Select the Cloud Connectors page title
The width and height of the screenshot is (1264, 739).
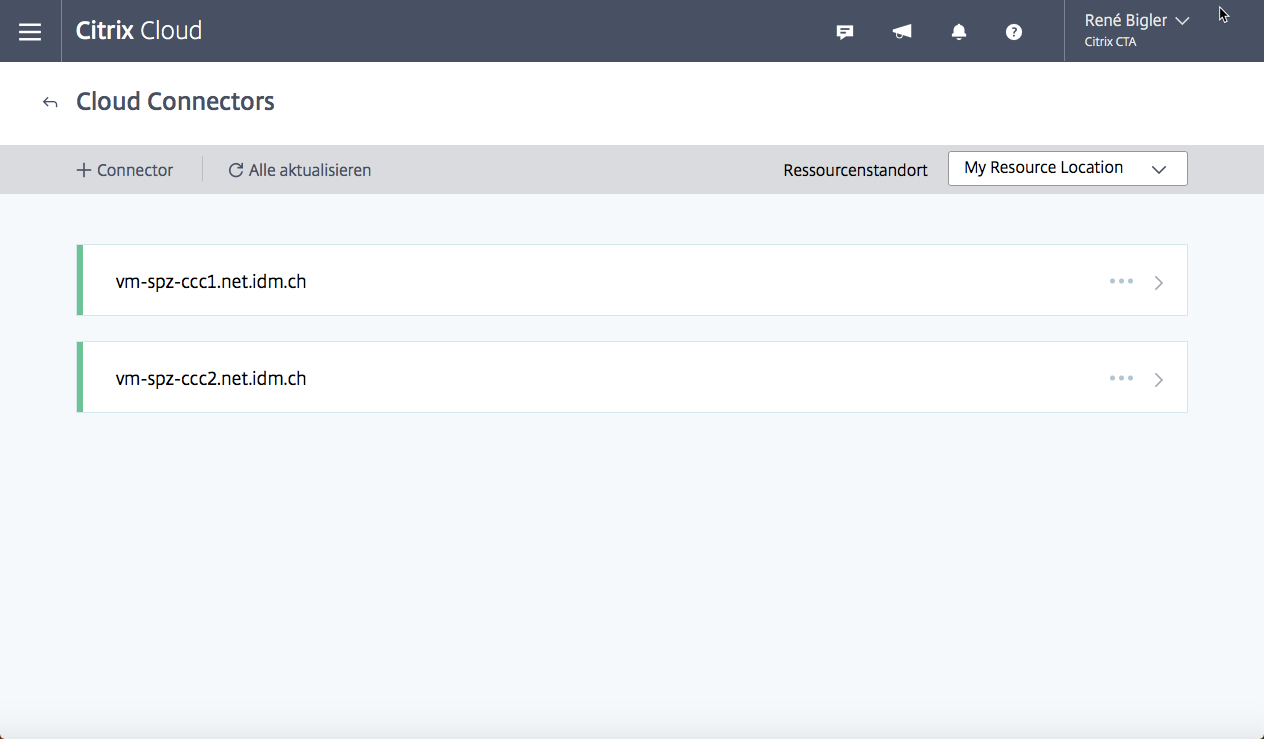[x=175, y=101]
